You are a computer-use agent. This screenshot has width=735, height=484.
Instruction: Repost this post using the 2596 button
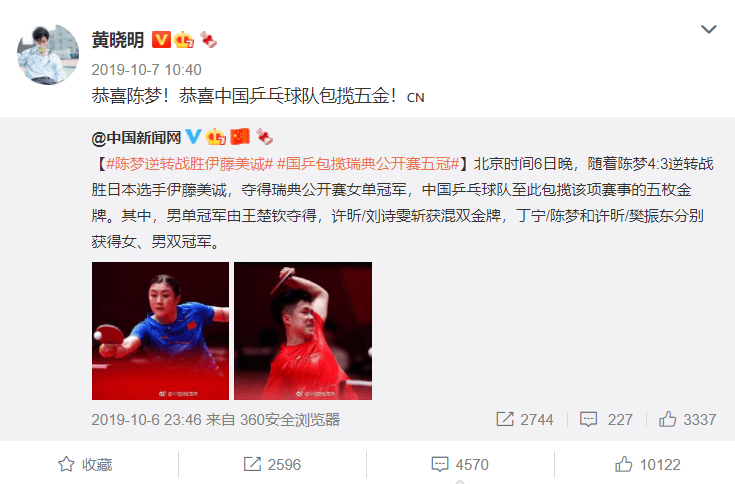coord(272,464)
